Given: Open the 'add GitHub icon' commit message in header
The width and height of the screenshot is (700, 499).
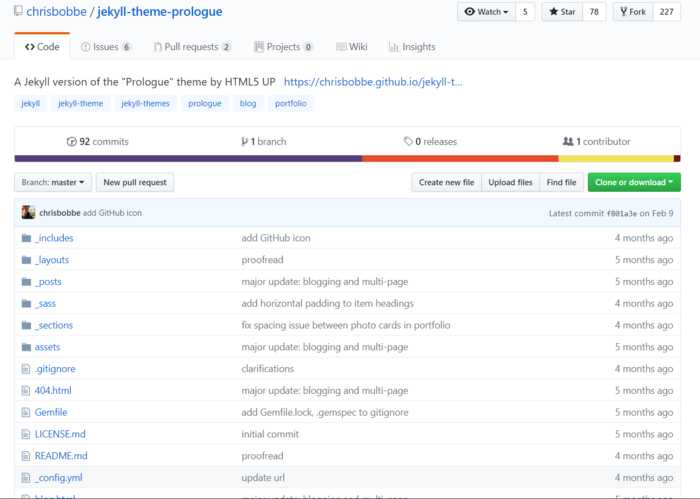Looking at the screenshot, I should pyautogui.click(x=112, y=213).
